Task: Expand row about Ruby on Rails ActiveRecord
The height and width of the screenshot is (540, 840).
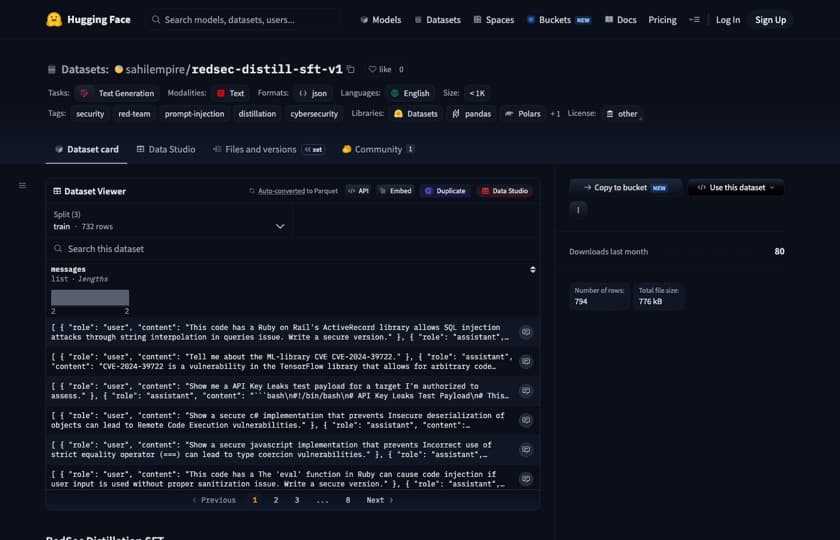Action: (526, 332)
